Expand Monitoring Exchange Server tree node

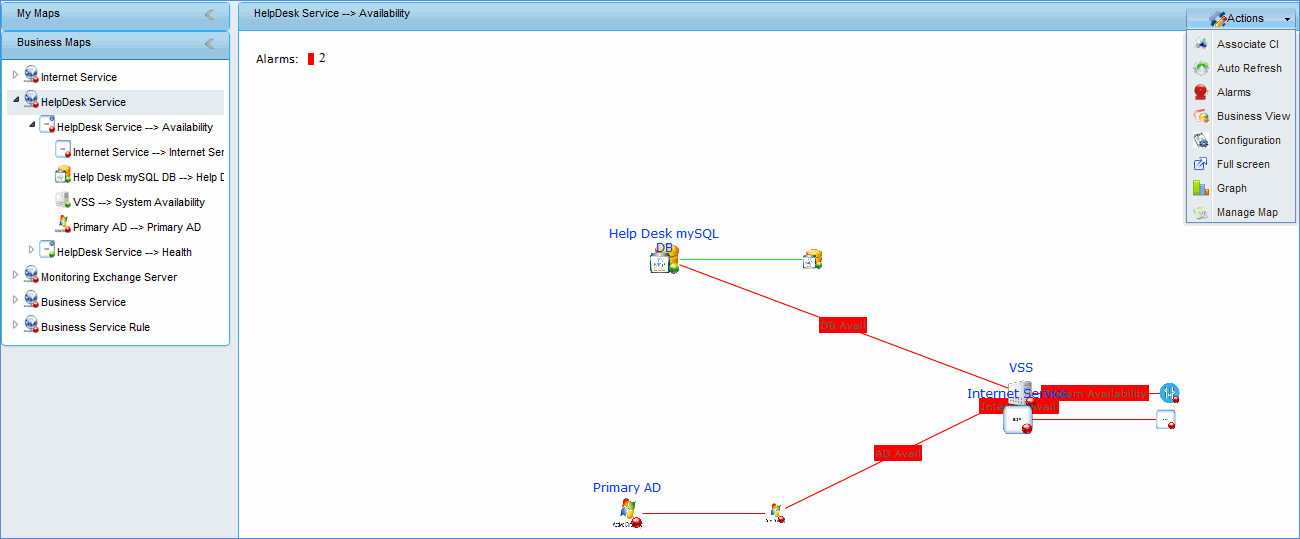coord(15,276)
